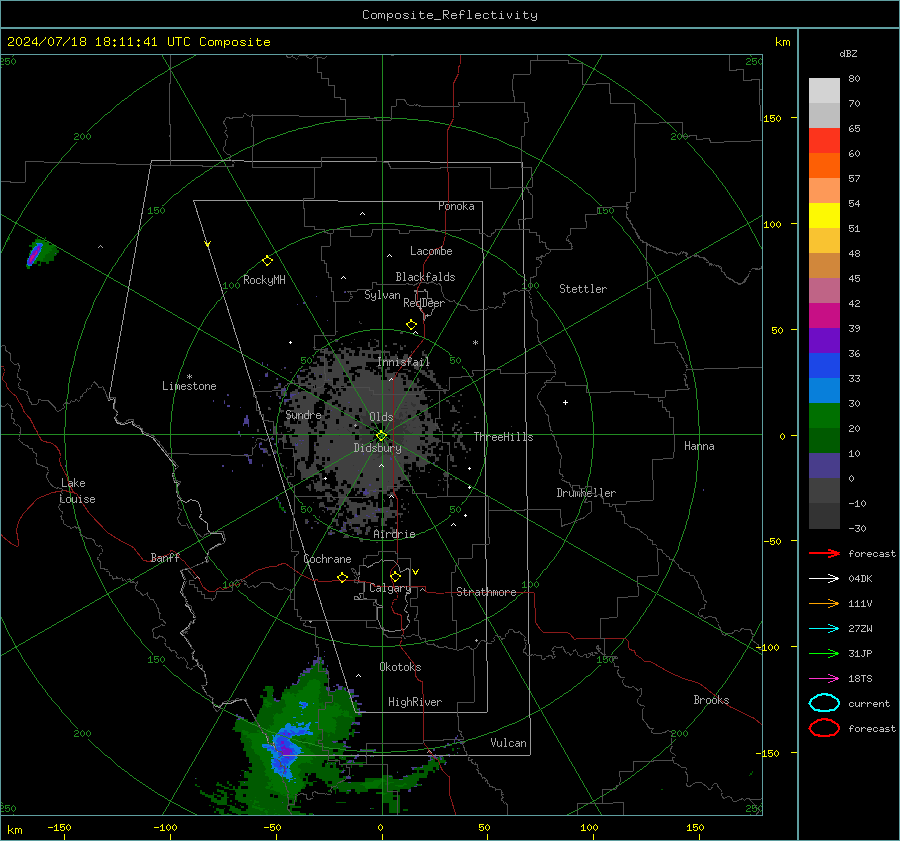Click the radar-site diamond at Didsbury center

[x=382, y=435]
